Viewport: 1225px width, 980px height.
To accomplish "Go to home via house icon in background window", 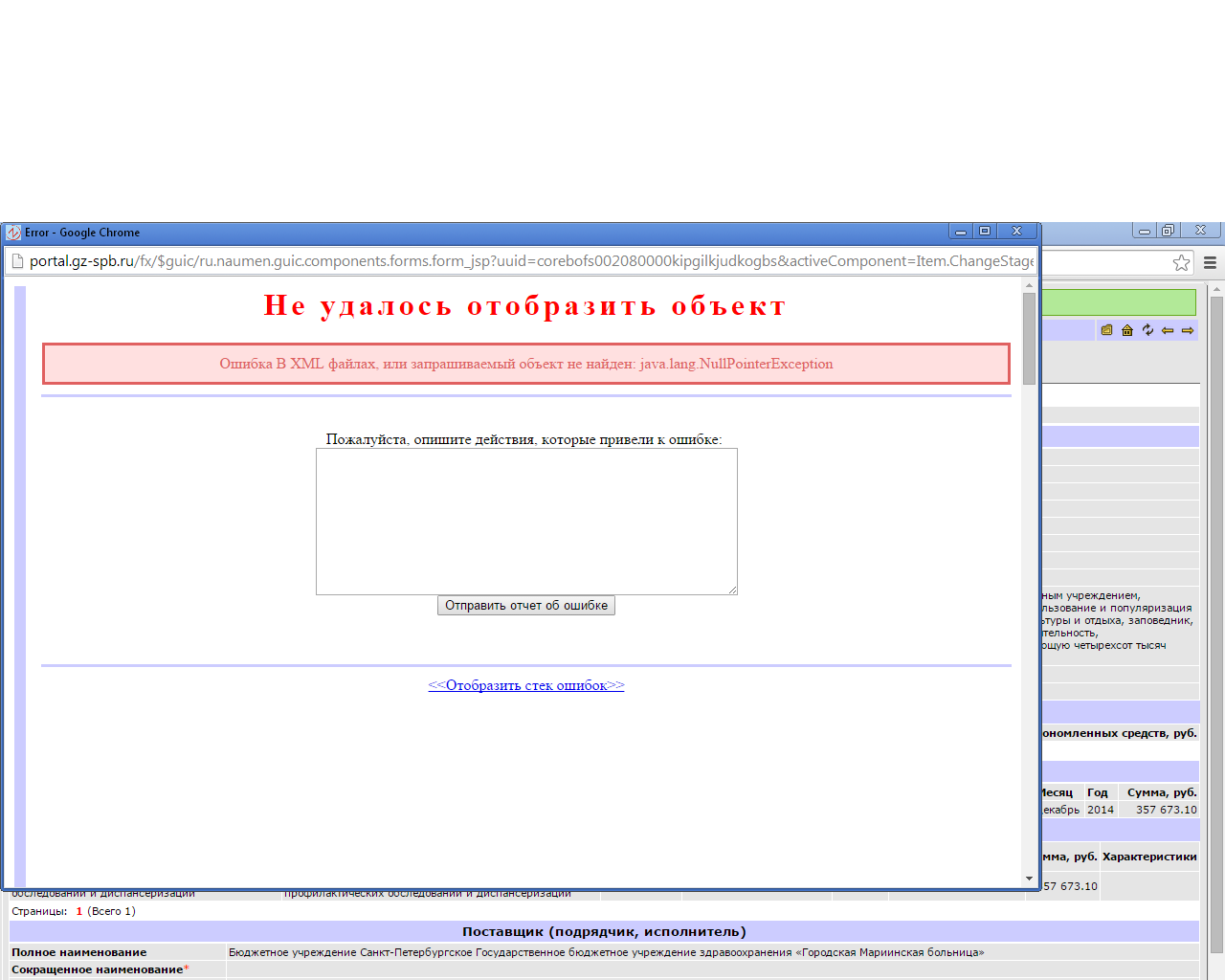I will [1127, 330].
